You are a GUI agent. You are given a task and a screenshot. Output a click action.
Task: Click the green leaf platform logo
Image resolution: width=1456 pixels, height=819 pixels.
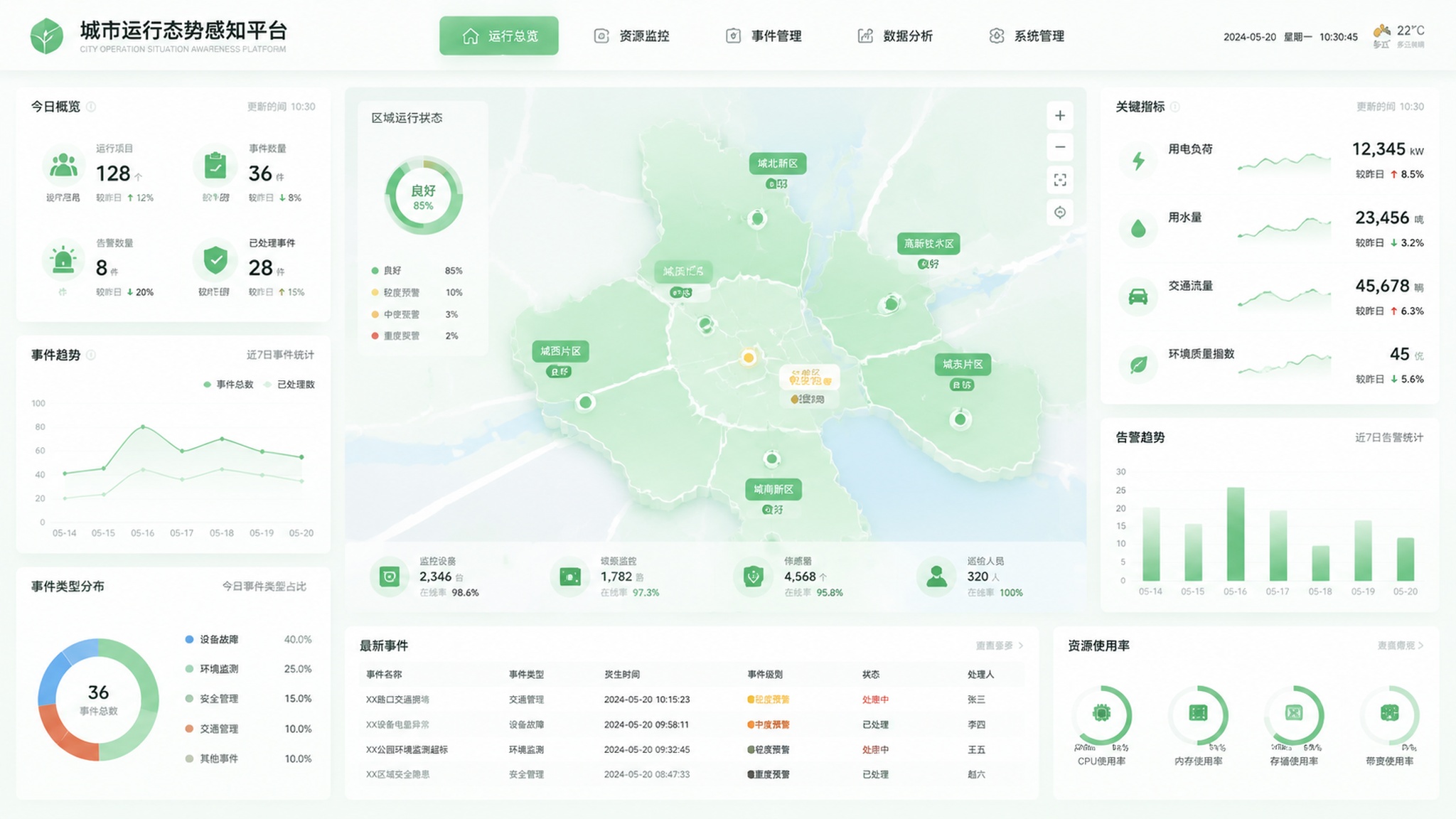coord(47,36)
